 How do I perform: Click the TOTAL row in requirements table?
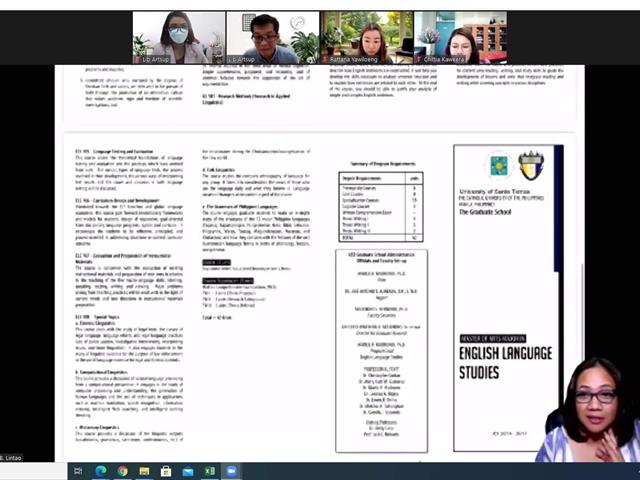pyautogui.click(x=381, y=238)
